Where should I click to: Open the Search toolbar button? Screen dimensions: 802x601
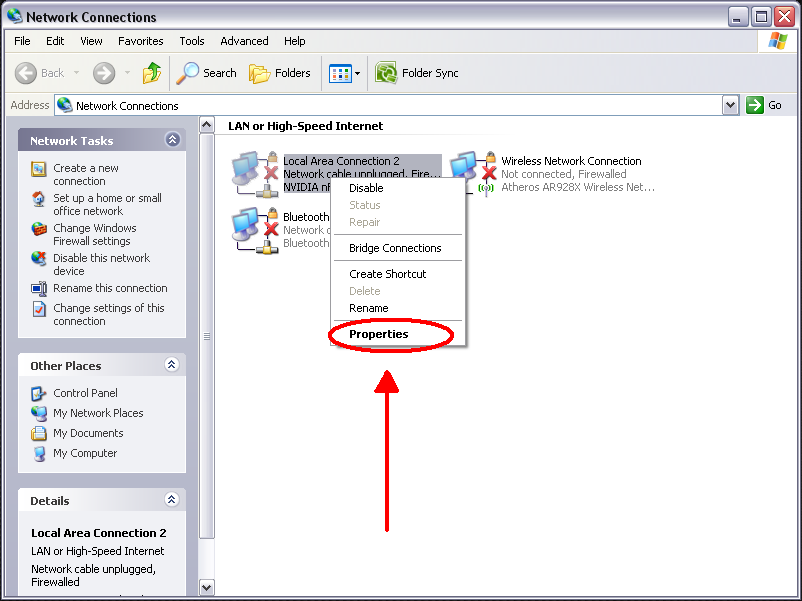coord(206,73)
